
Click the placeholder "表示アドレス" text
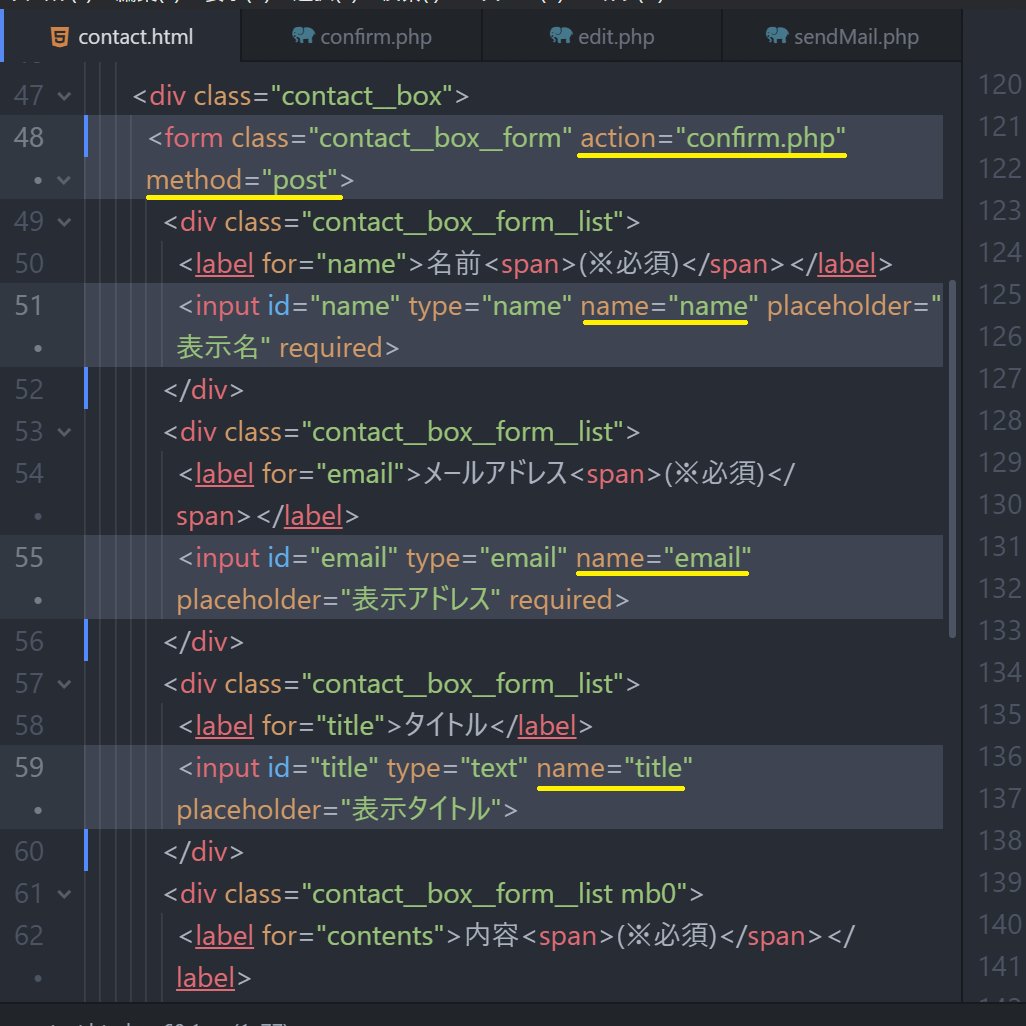click(x=421, y=599)
